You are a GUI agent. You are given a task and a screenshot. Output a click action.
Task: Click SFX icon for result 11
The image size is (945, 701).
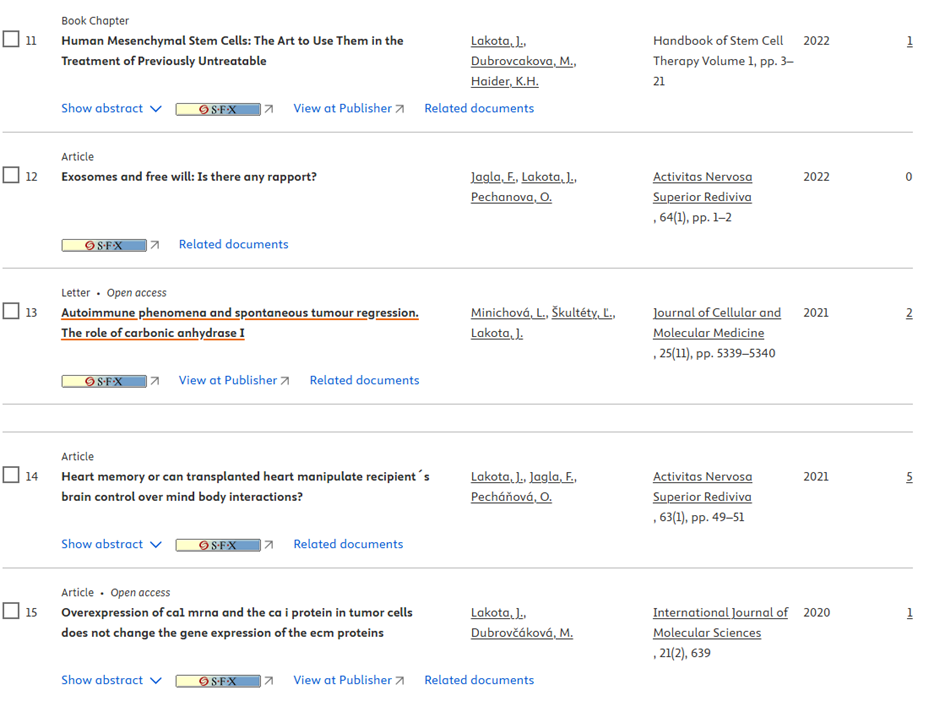(218, 109)
